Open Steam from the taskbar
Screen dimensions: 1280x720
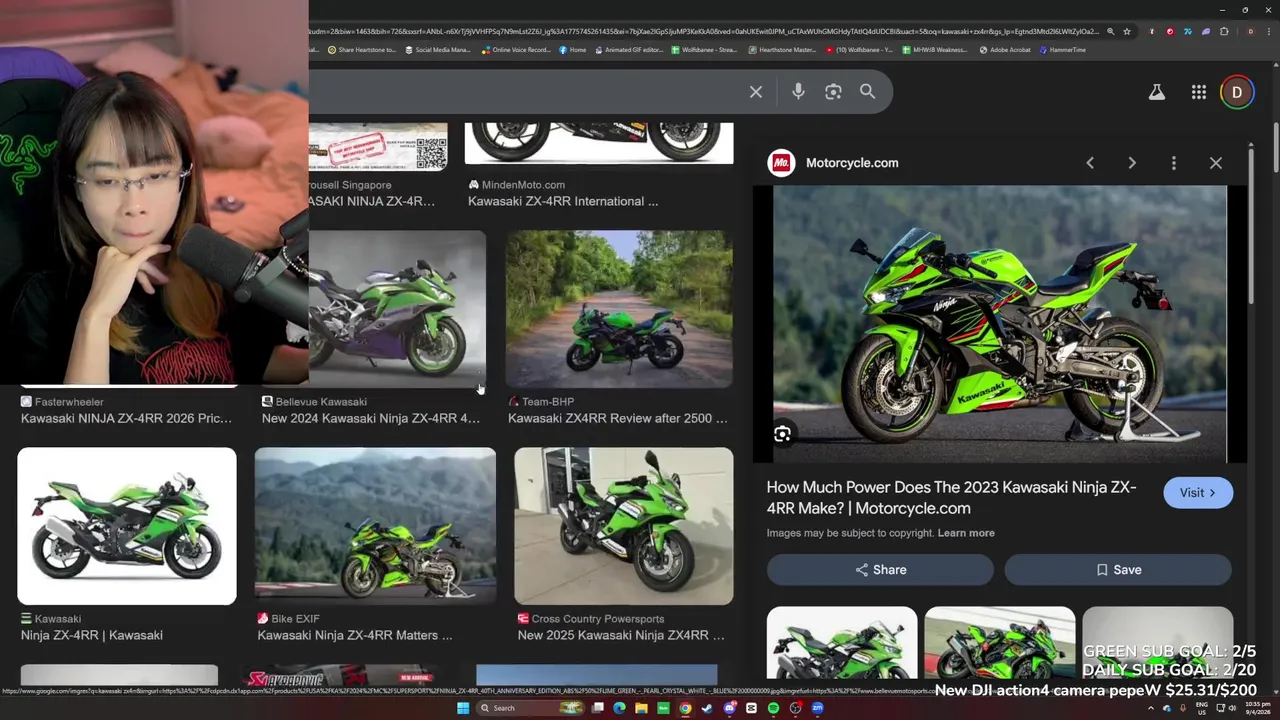point(706,708)
